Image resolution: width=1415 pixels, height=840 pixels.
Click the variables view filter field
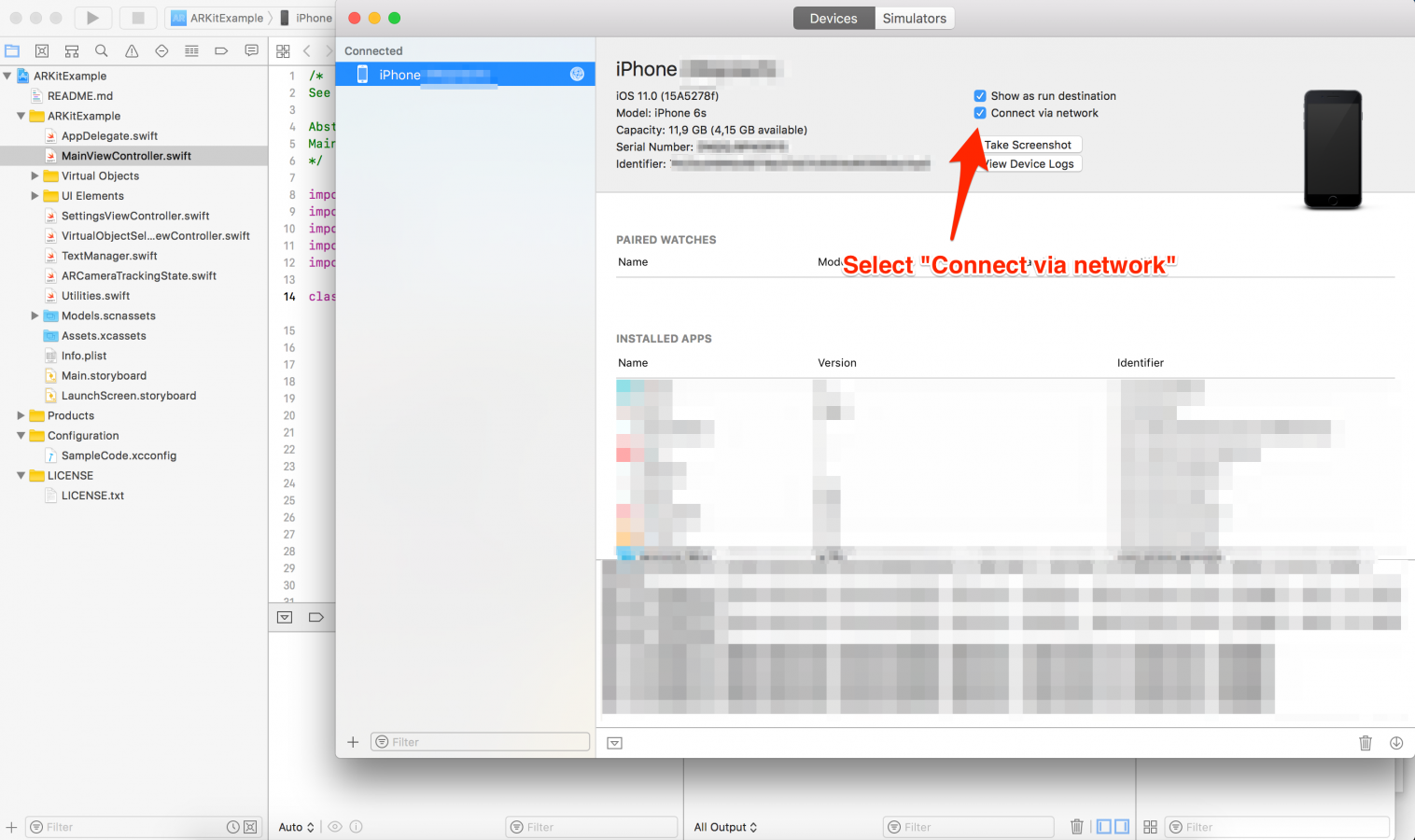tap(592, 827)
